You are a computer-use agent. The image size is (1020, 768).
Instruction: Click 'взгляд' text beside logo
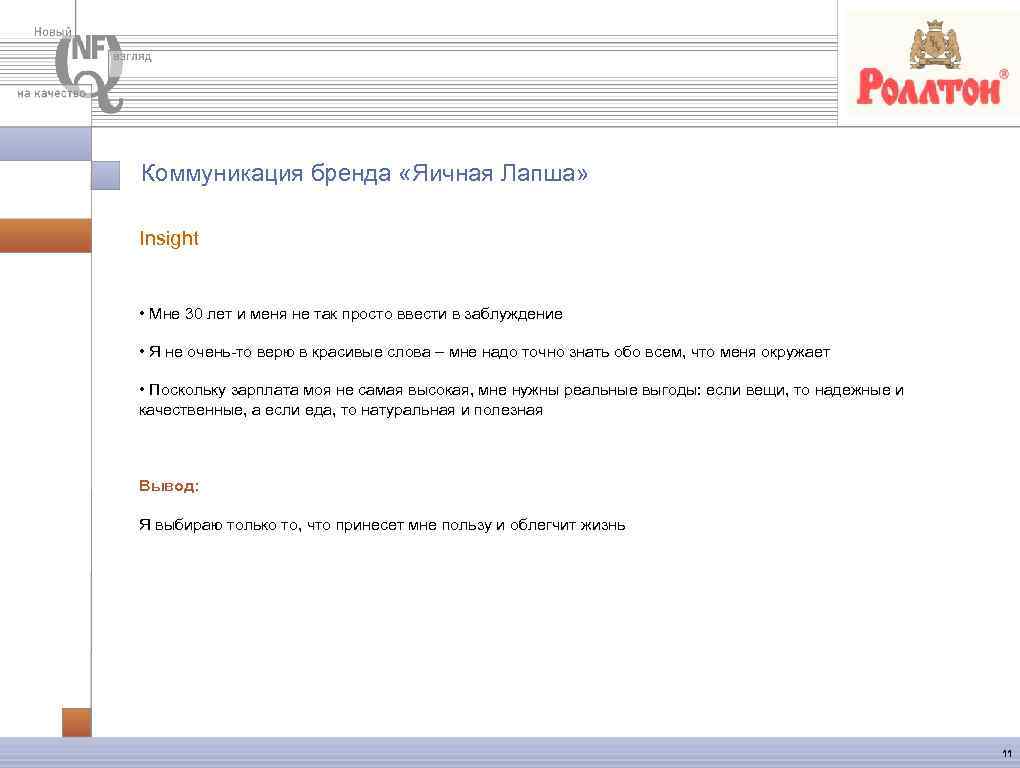(133, 57)
